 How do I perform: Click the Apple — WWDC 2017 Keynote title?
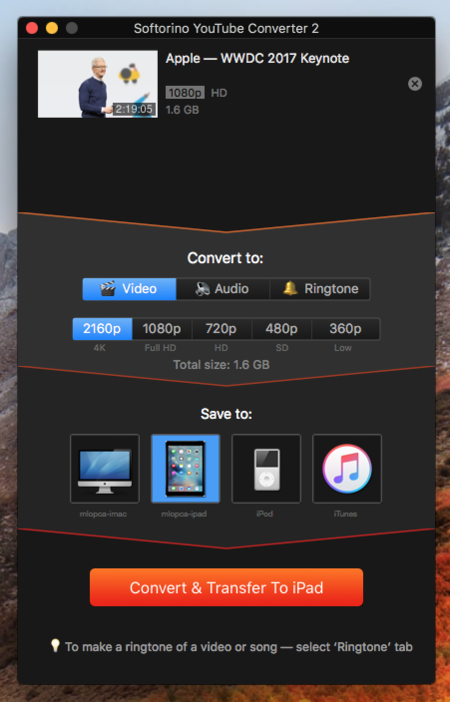pyautogui.click(x=257, y=59)
